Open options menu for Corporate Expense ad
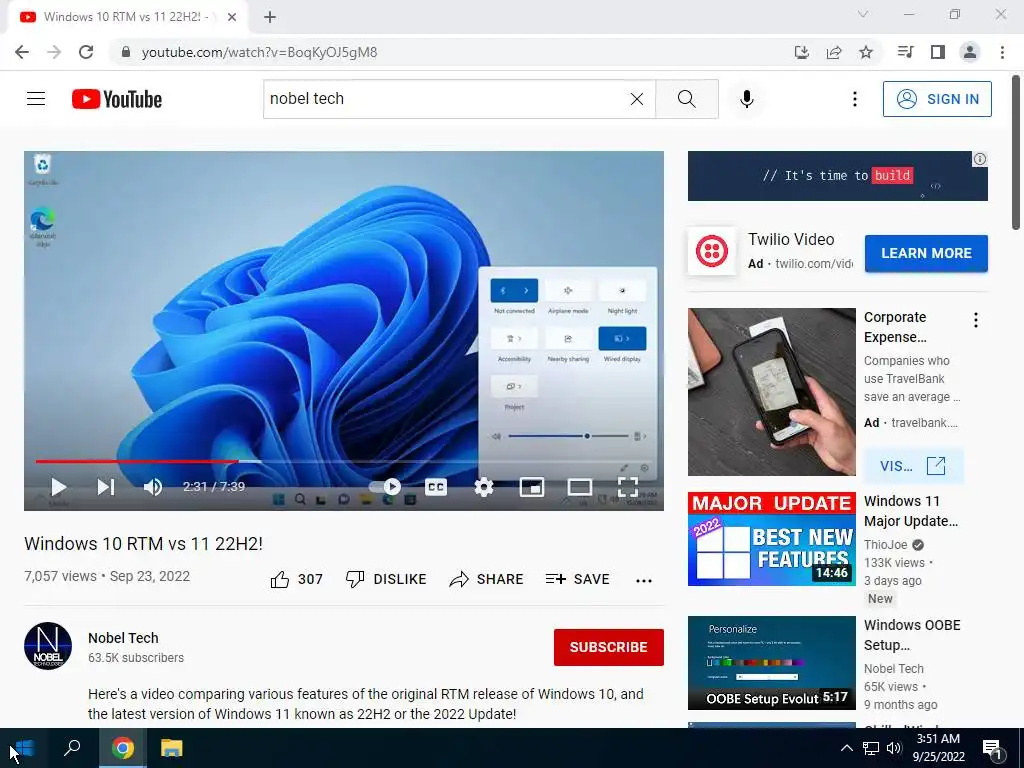 (x=976, y=320)
